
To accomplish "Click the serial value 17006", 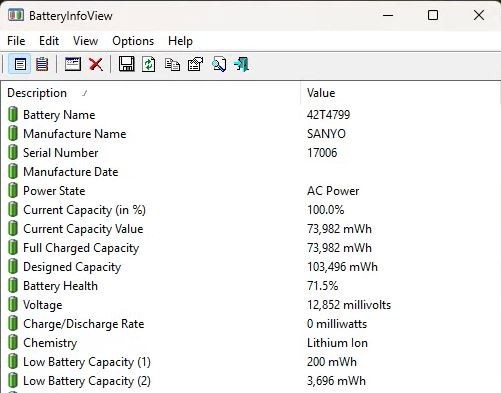I will click(322, 153).
